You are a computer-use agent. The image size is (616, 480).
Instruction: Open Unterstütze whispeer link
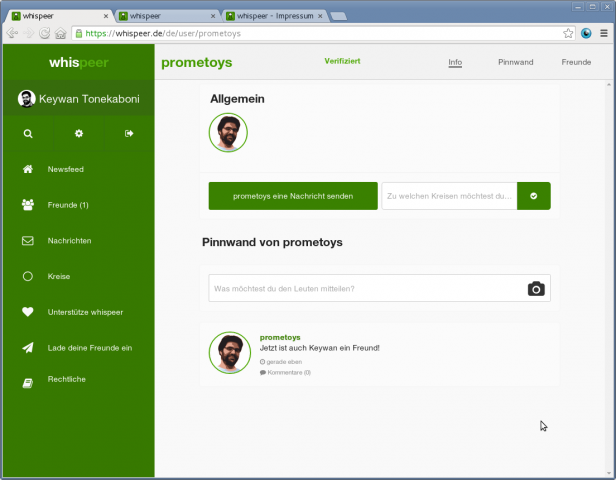(85, 312)
